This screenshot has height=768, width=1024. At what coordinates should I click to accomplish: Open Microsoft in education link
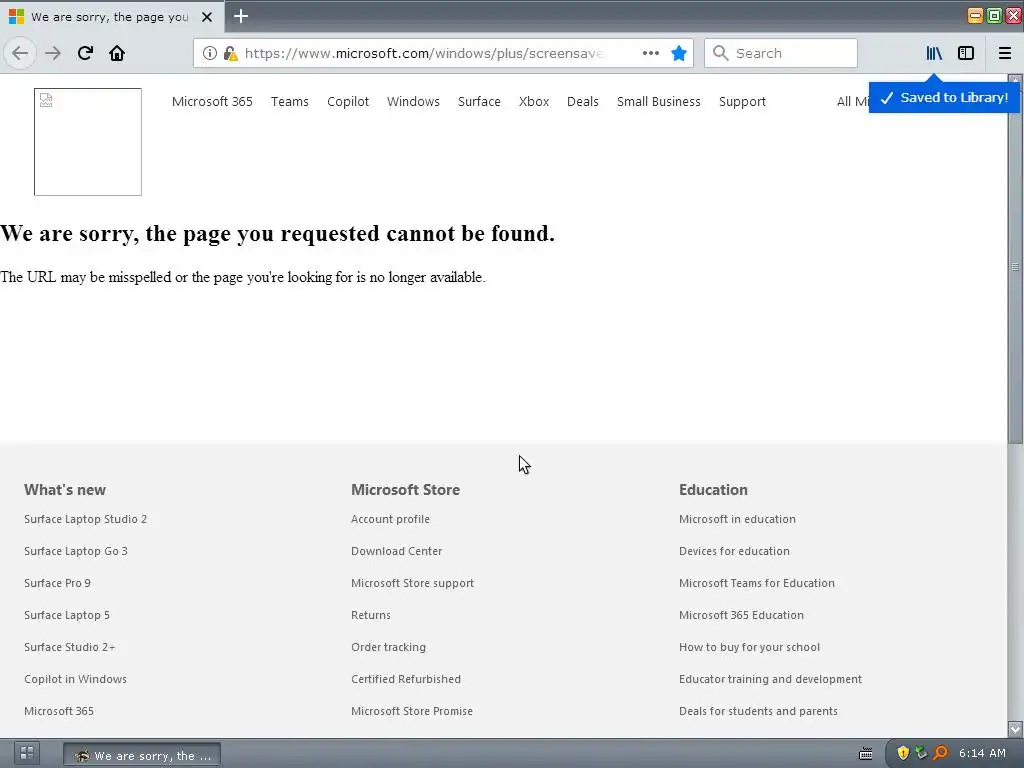737,519
